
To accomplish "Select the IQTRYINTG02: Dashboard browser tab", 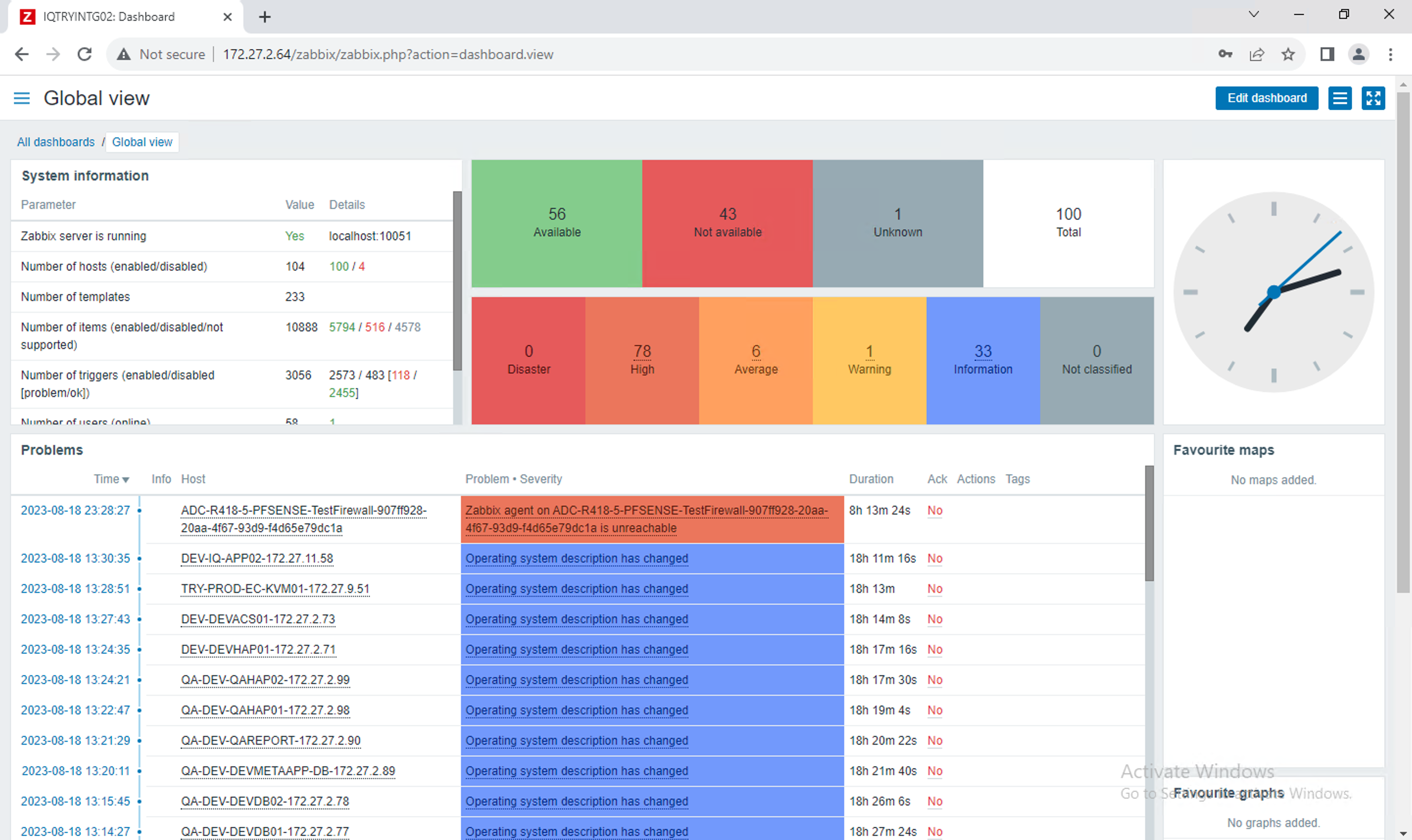I will [x=126, y=17].
